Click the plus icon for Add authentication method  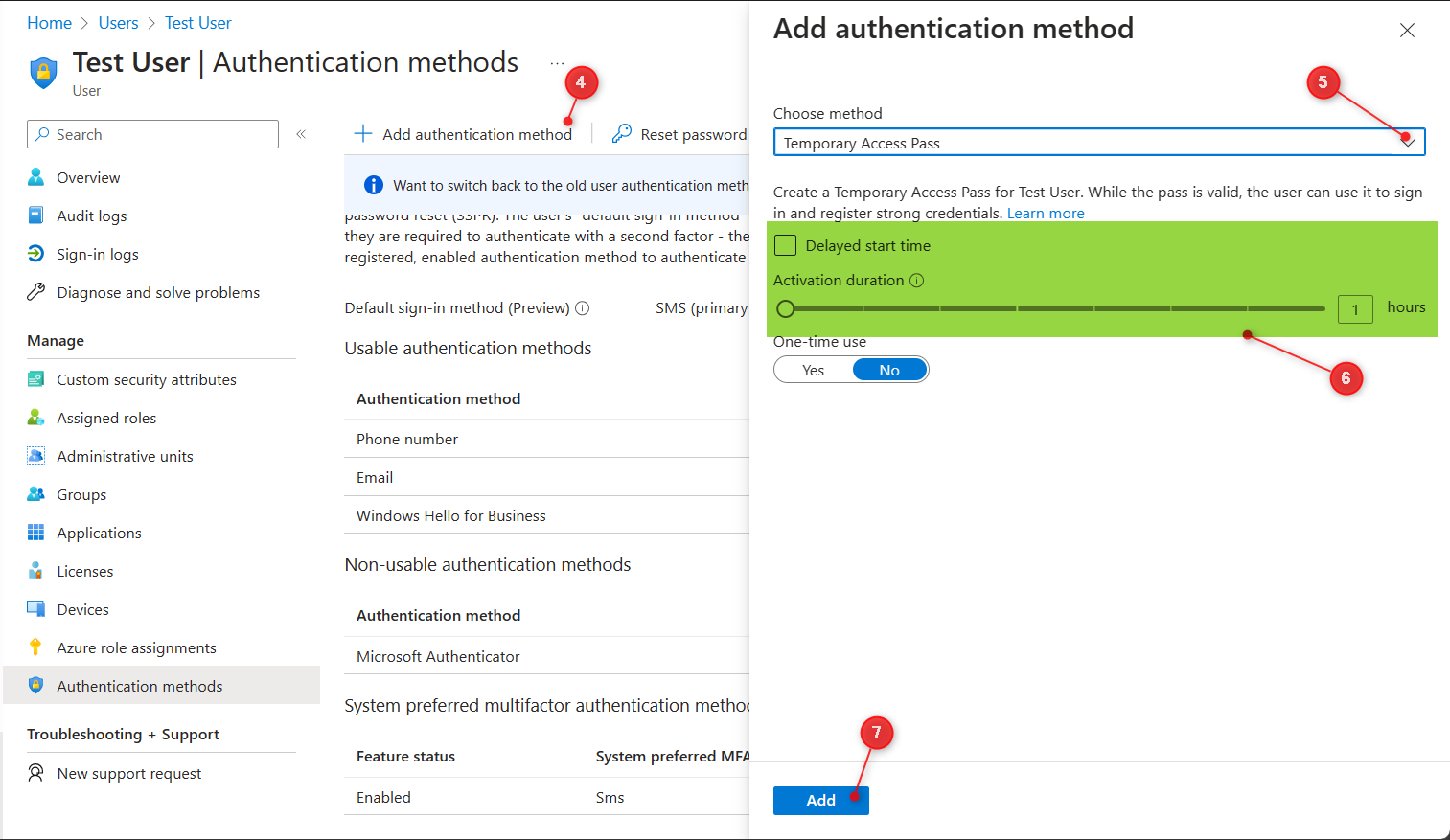(362, 133)
